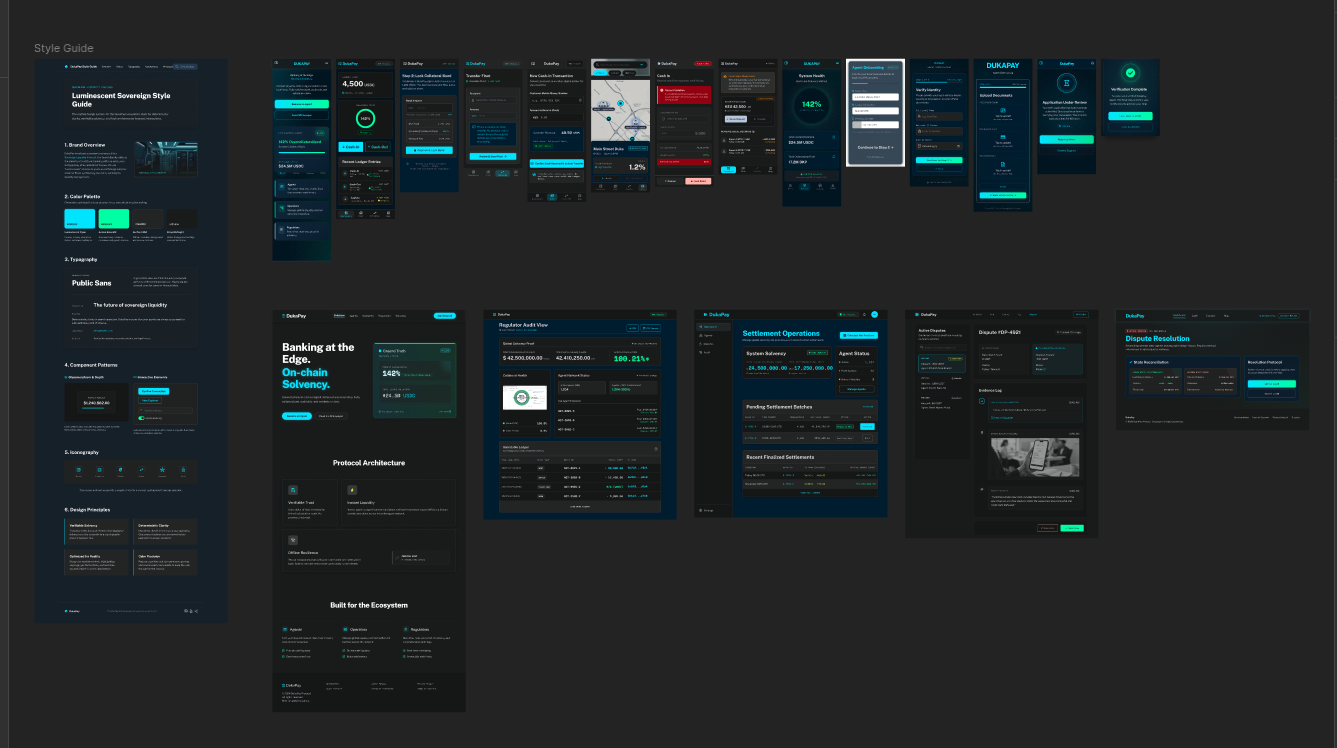Click the street map in the Main Street Duka frame
Screen dimensions: 1337x748
[619, 108]
